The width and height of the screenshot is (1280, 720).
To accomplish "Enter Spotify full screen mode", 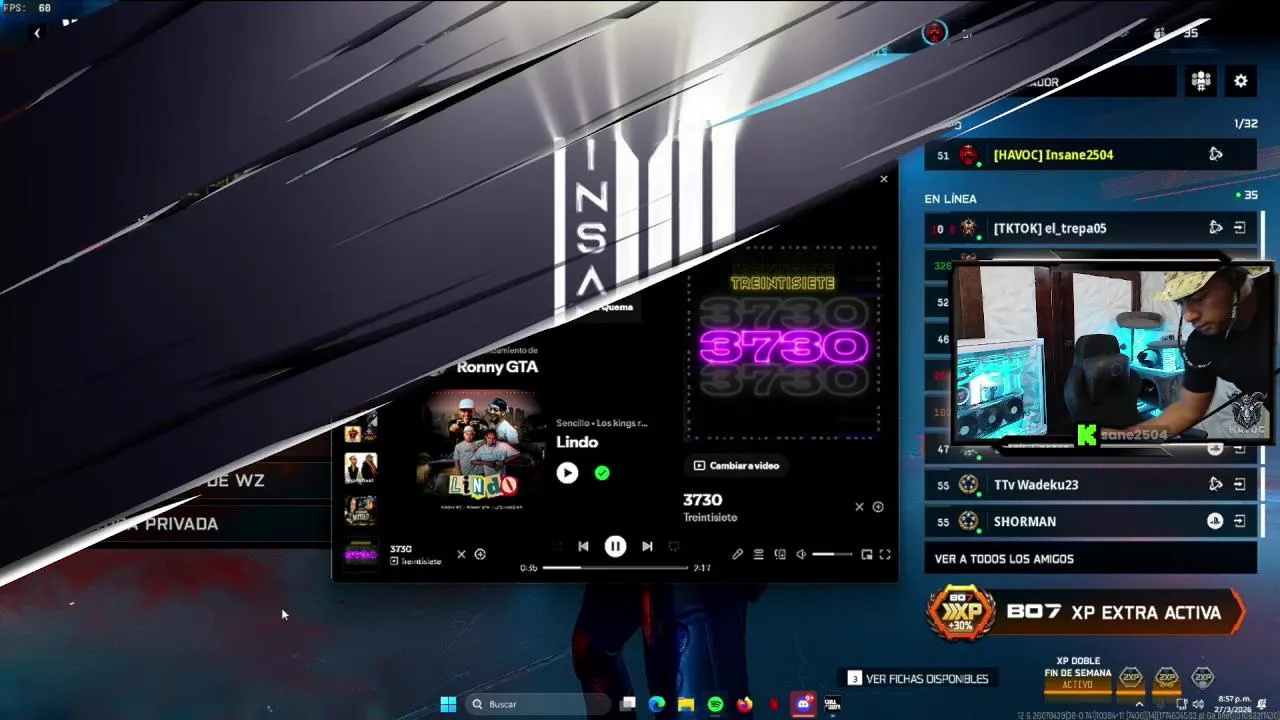I will tap(885, 554).
